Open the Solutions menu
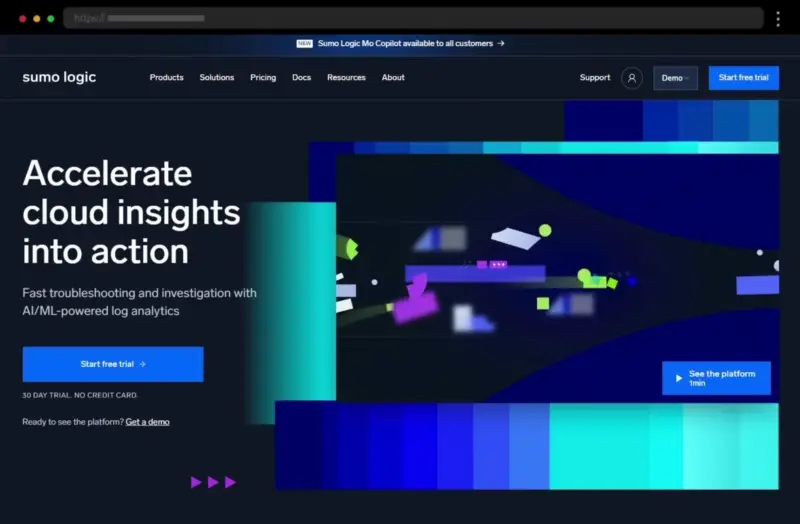The height and width of the screenshot is (524, 800). pyautogui.click(x=217, y=78)
